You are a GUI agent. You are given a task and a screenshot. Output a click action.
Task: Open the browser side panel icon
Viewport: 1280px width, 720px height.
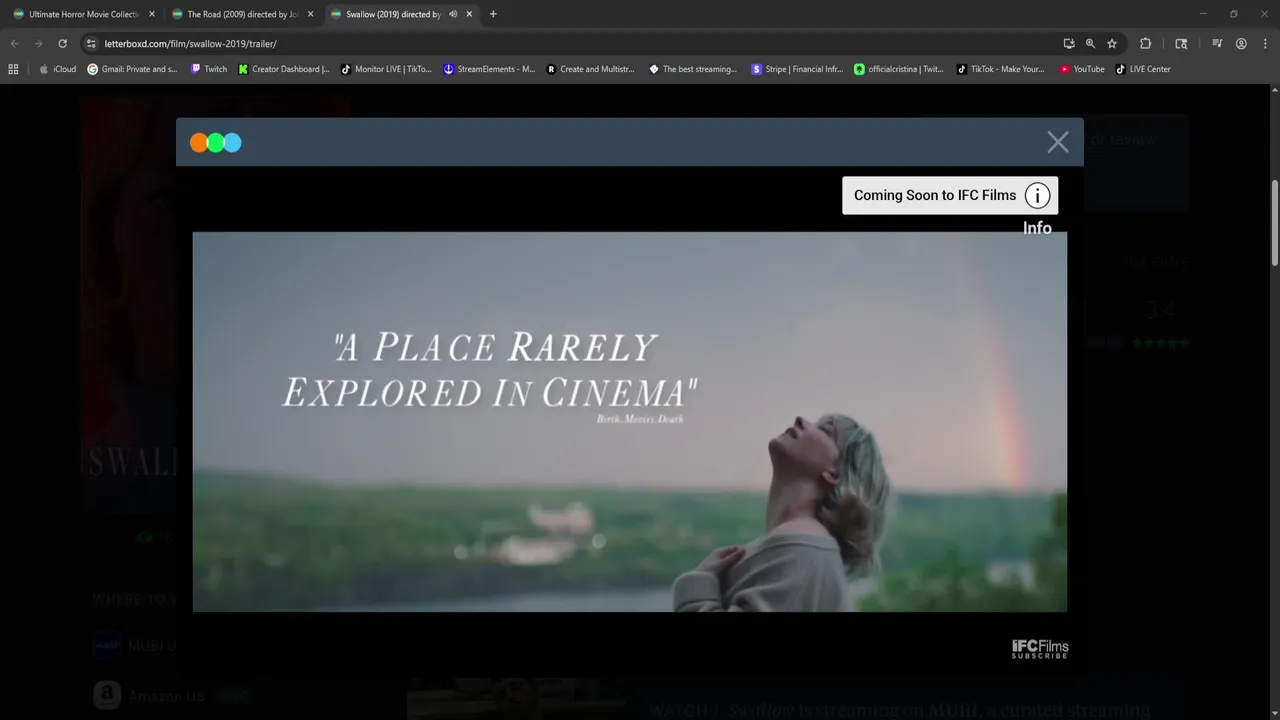1181,44
